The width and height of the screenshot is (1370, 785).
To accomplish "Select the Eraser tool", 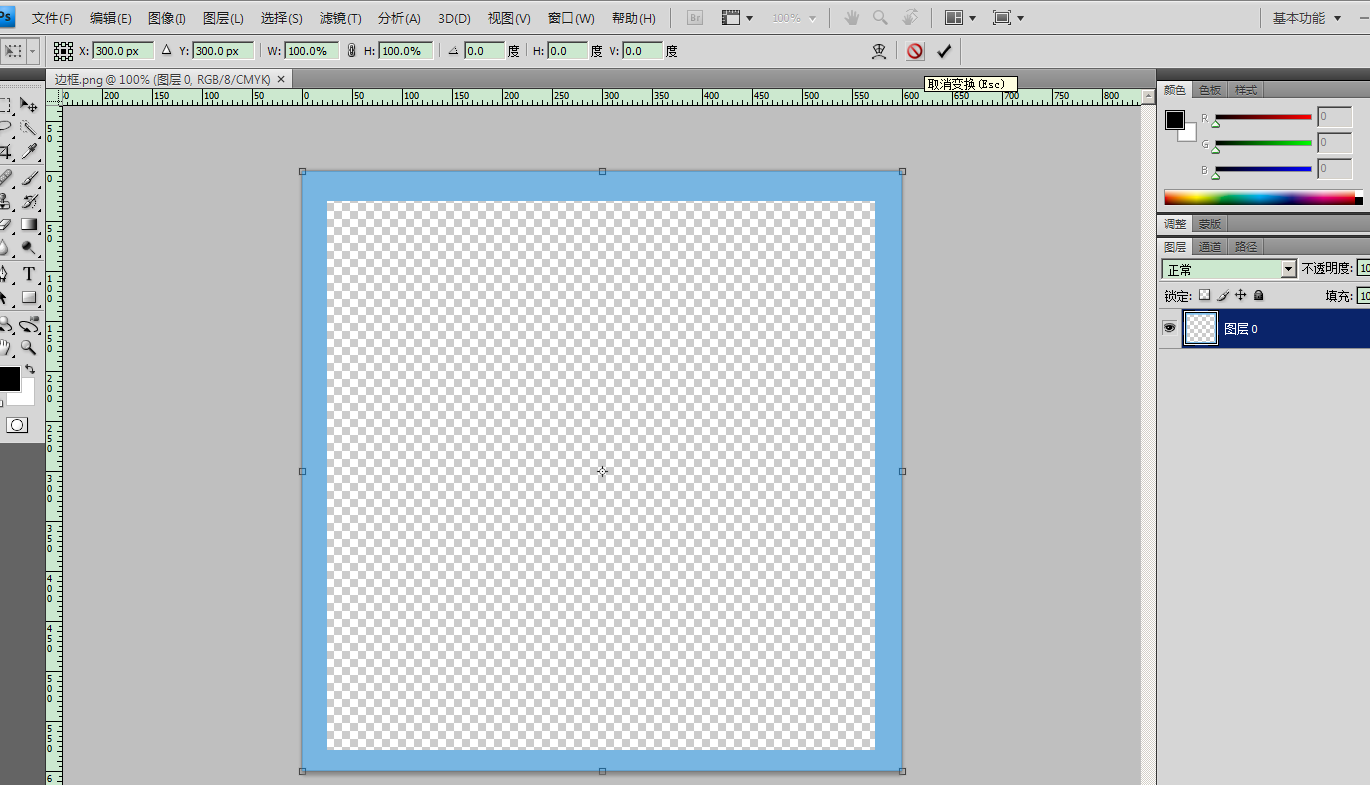I will click(5, 225).
